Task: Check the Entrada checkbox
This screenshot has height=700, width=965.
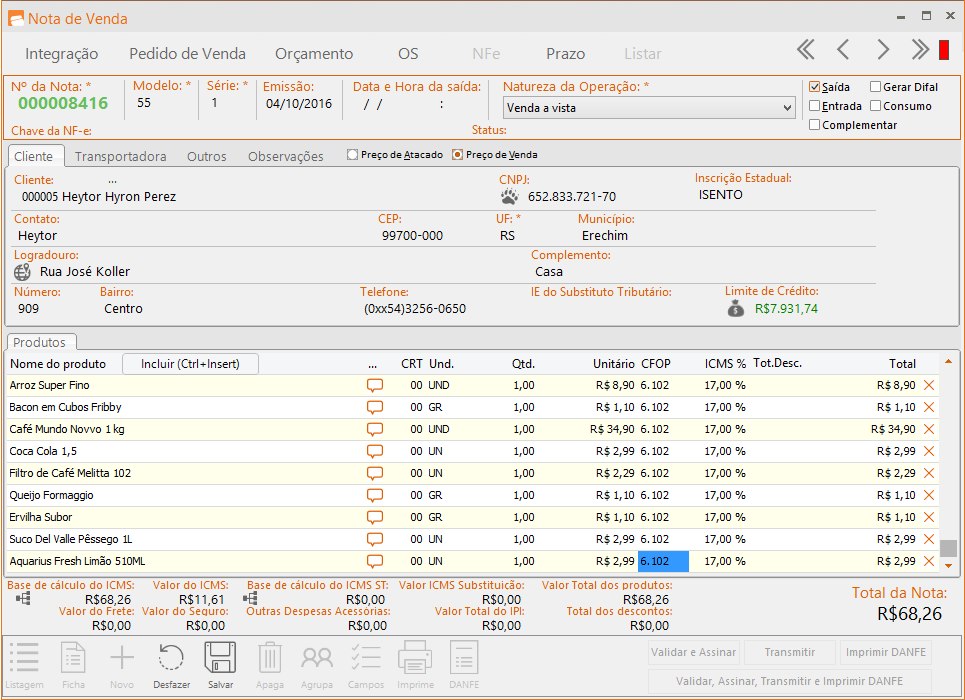Action: 814,106
